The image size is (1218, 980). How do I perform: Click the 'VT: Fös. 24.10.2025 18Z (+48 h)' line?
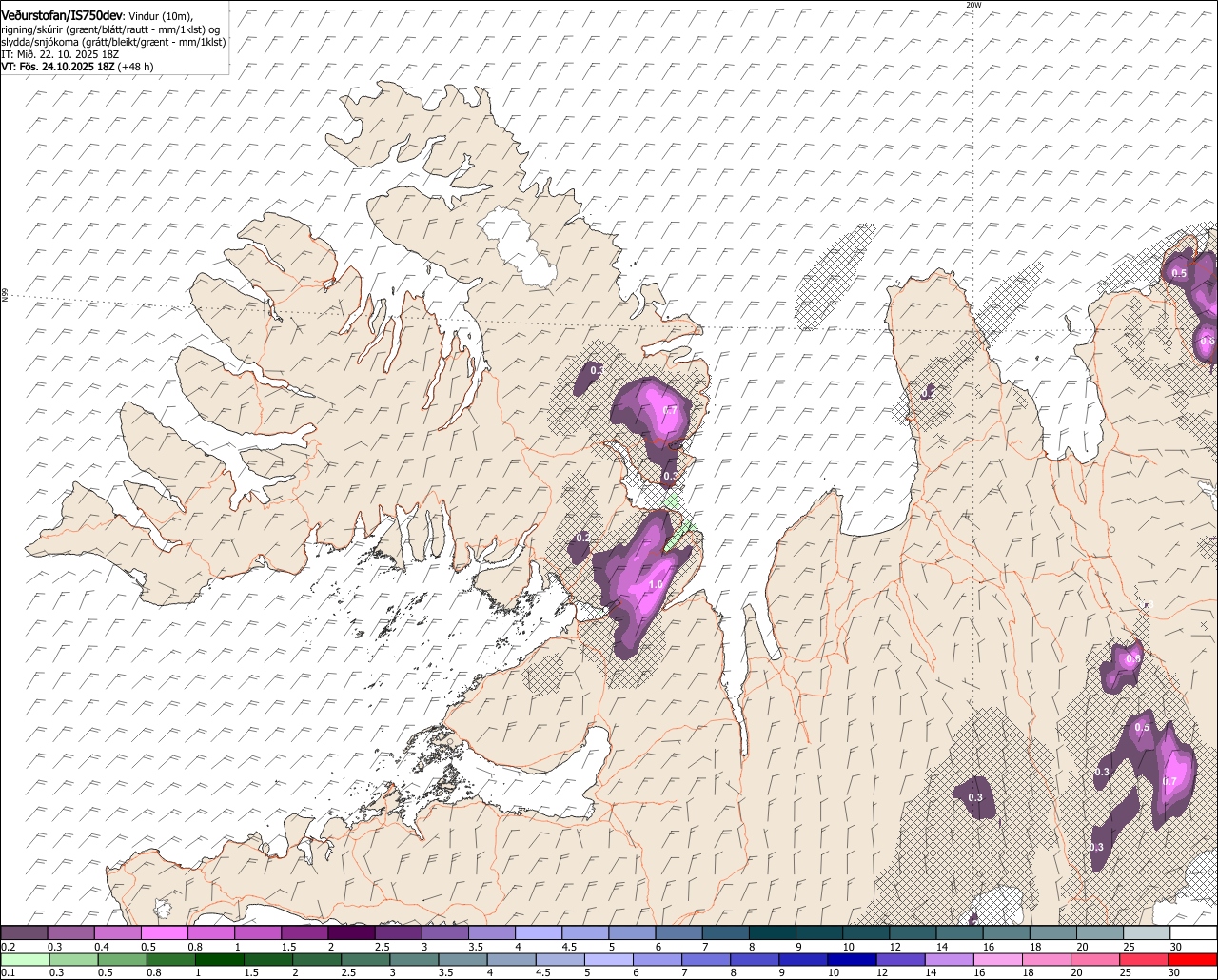tap(77, 67)
